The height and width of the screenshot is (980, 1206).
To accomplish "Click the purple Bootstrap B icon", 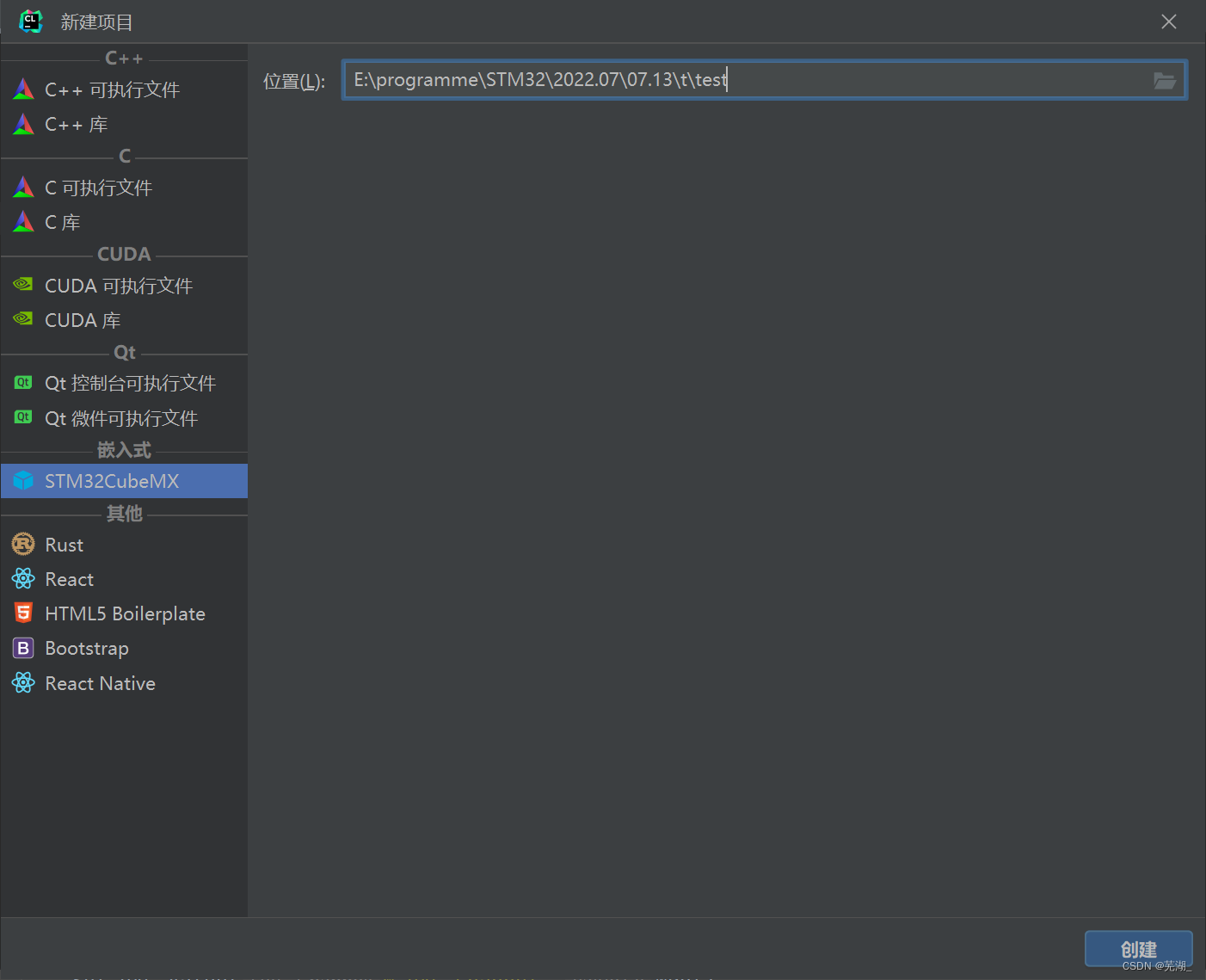I will [x=23, y=648].
